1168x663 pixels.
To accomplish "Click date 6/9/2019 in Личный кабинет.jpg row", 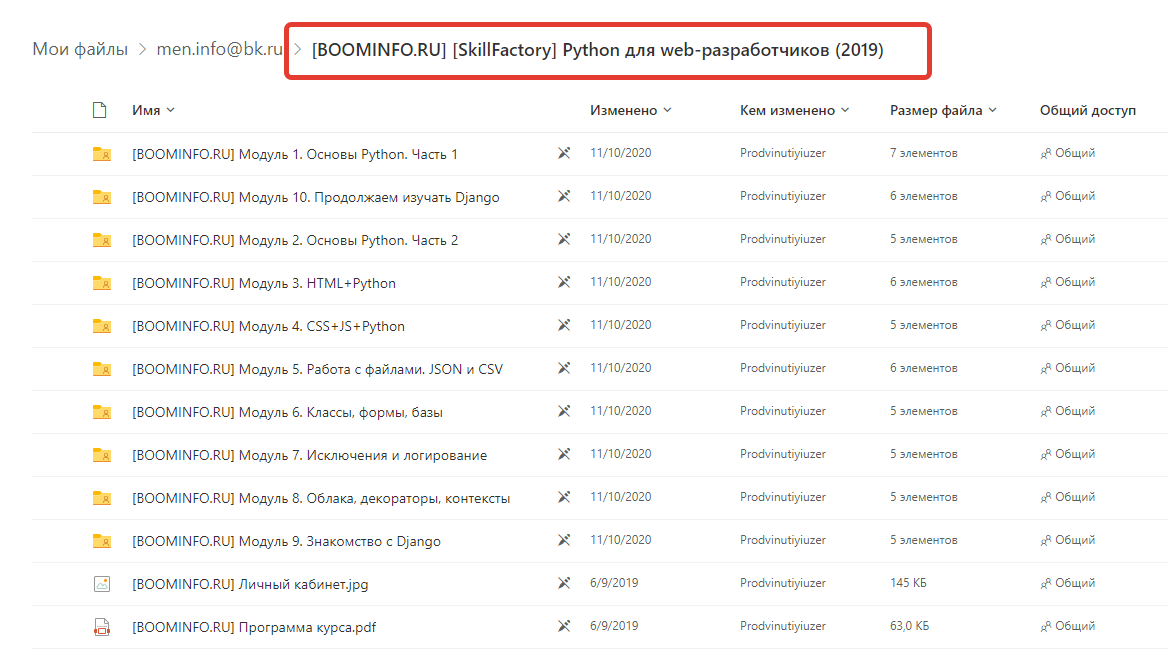I will click(x=614, y=583).
